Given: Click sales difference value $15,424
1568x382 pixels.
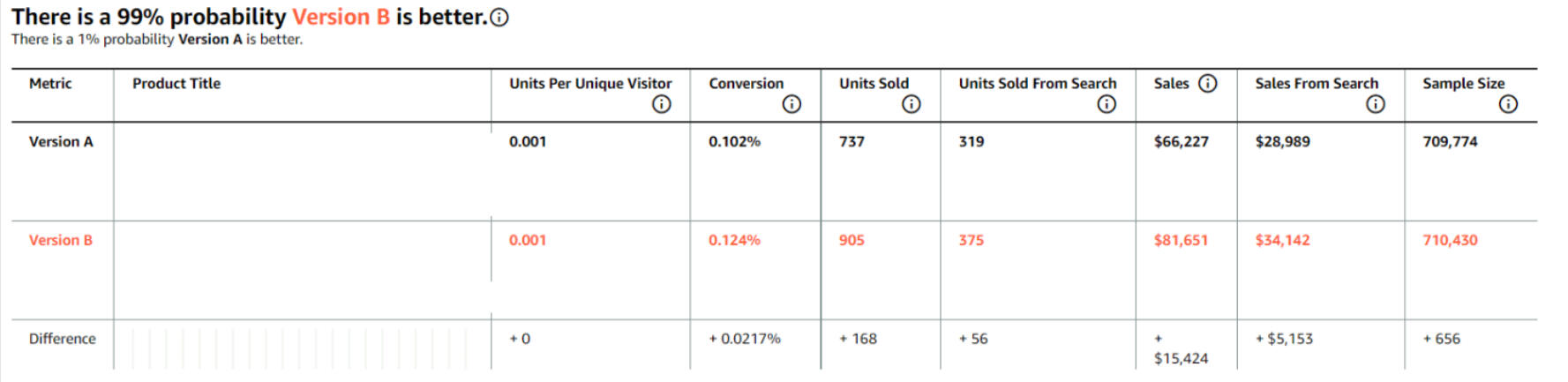Looking at the screenshot, I should 1181,358.
